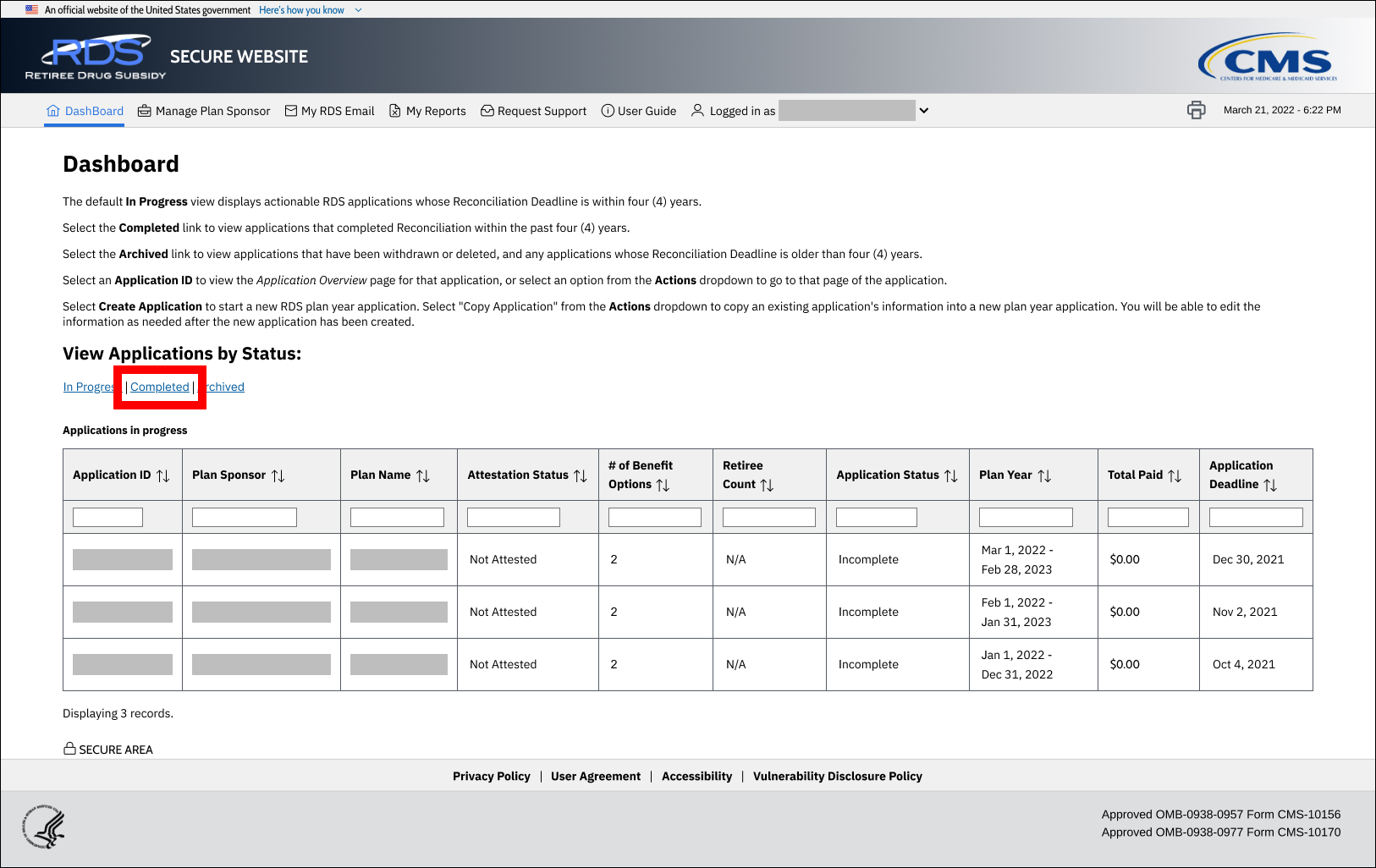Click the Application Status filter field
Viewport: 1376px width, 868px height.
click(x=876, y=517)
